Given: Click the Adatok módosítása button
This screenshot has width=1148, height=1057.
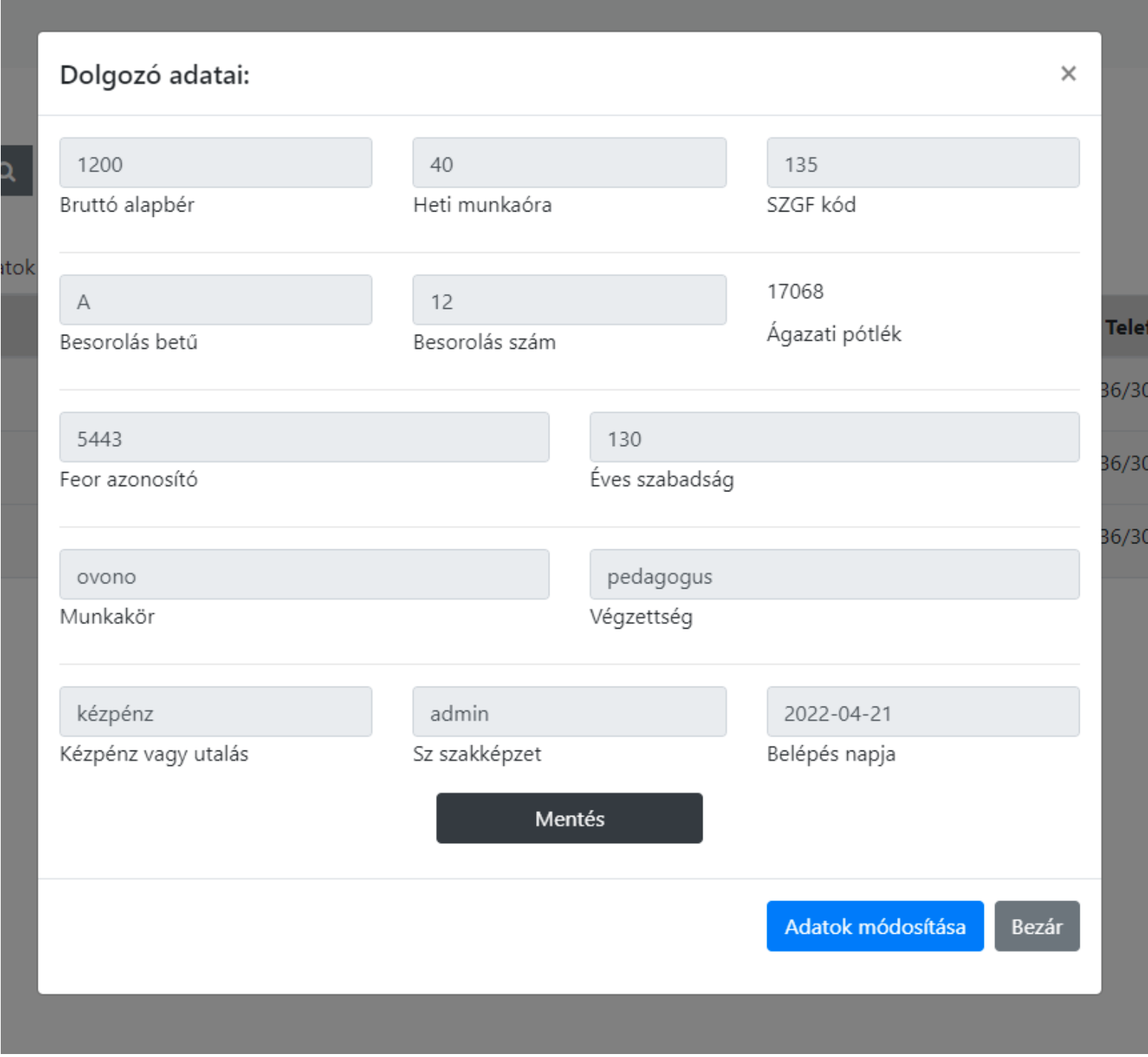Looking at the screenshot, I should point(874,926).
